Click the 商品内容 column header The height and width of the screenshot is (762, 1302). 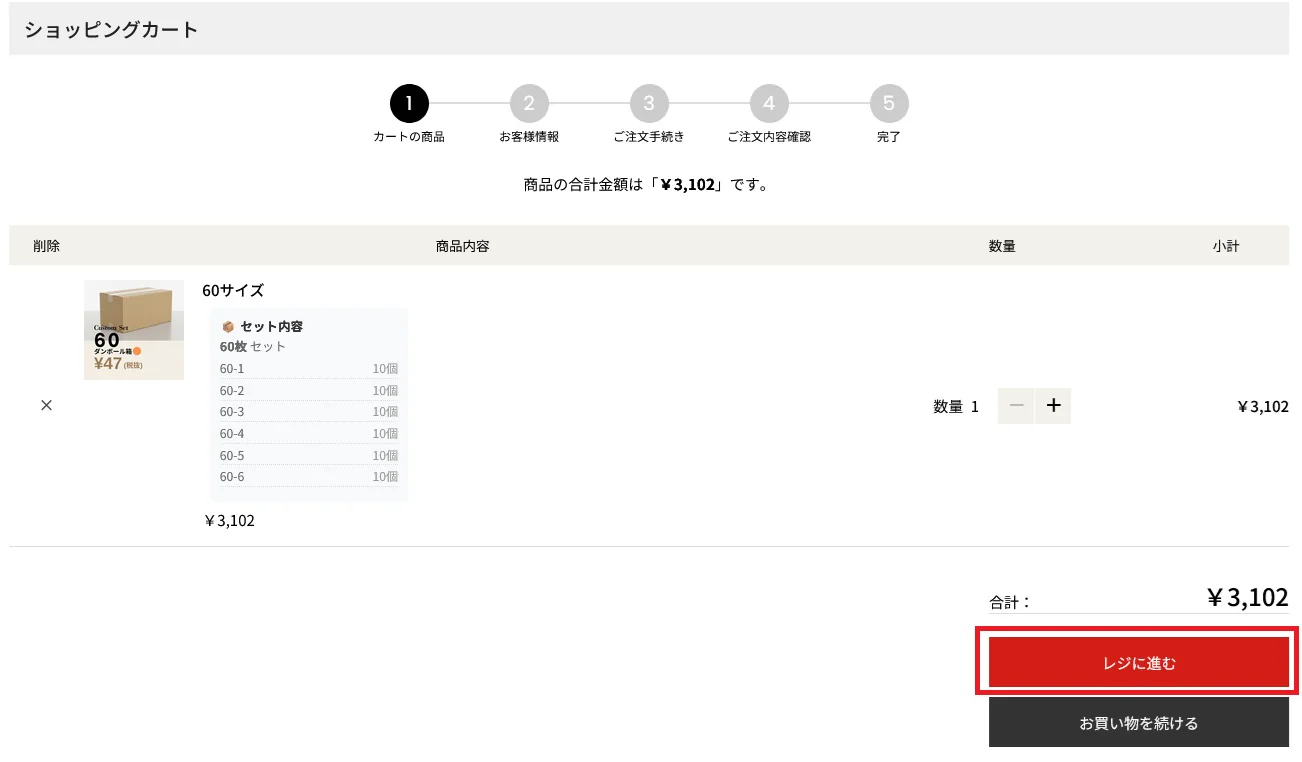(x=463, y=246)
